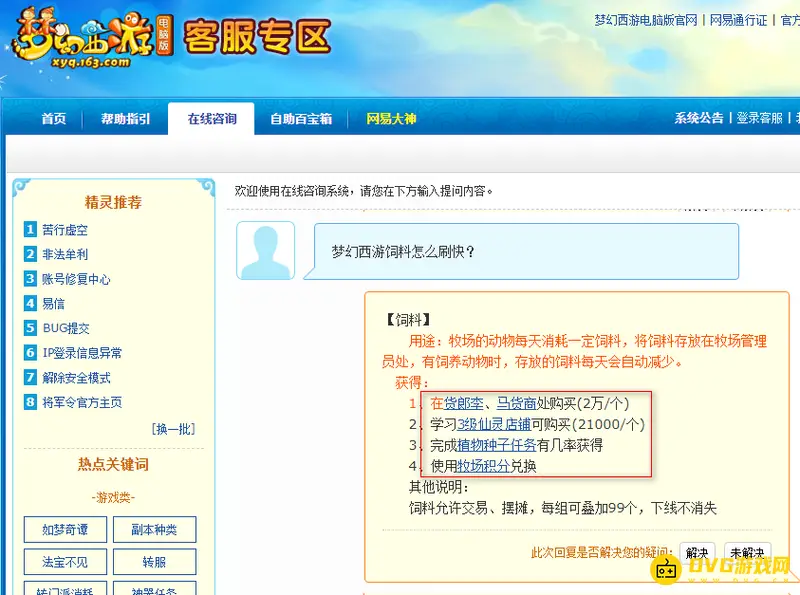The height and width of the screenshot is (595, 800).
Task: Click the 其他说明 text line
Action: coord(439,487)
